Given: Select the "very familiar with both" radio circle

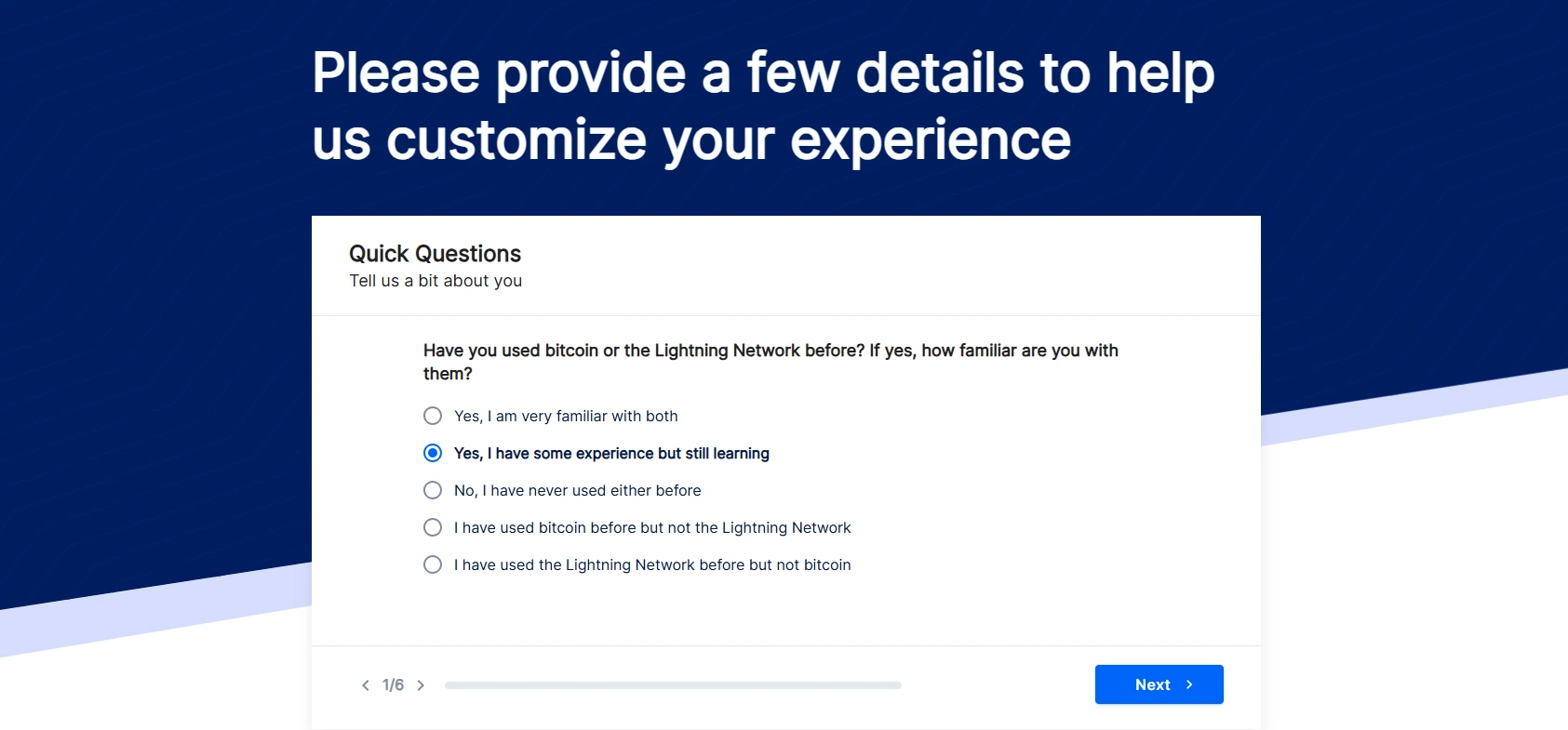Looking at the screenshot, I should 433,416.
